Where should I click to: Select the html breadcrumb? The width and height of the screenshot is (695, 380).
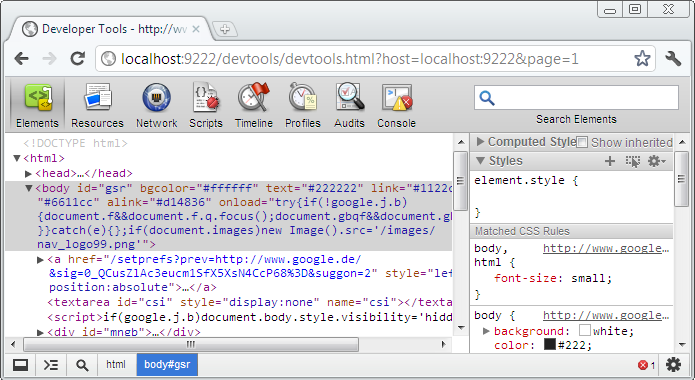[116, 364]
